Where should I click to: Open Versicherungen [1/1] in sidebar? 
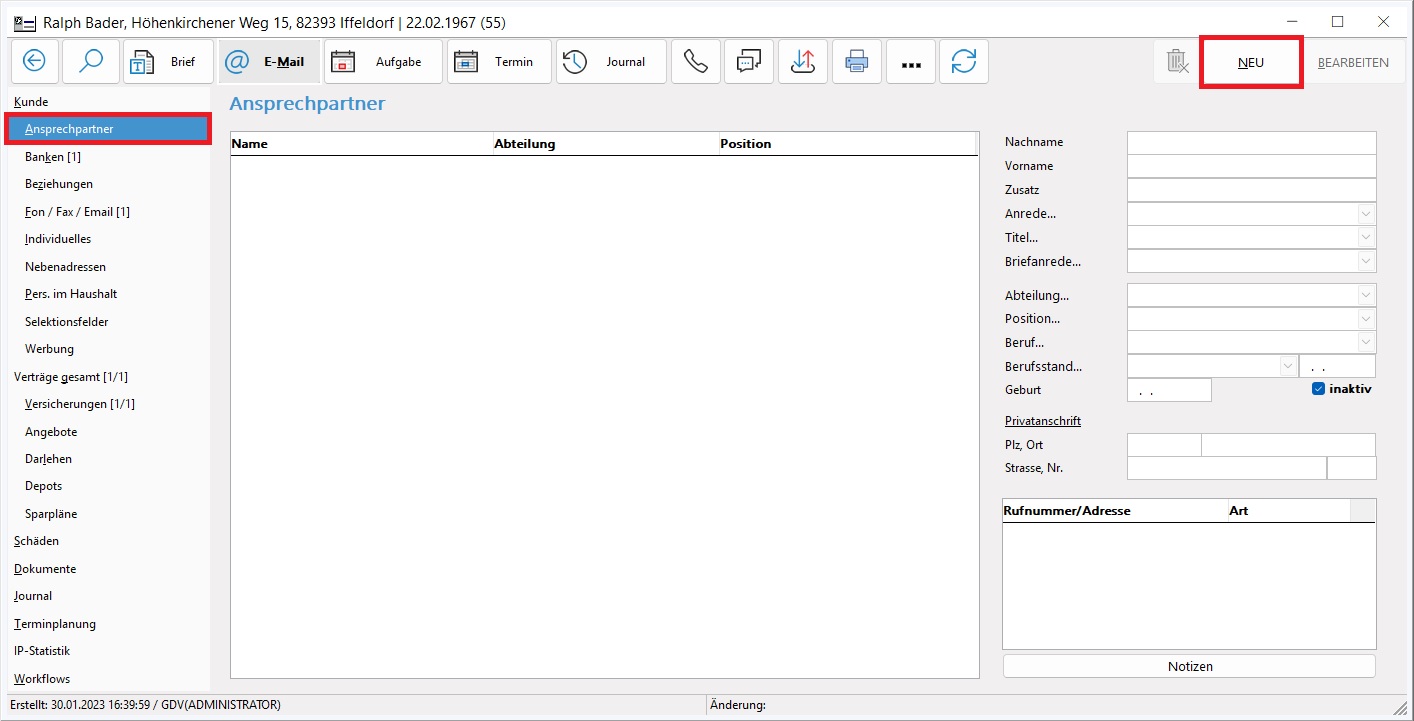click(x=80, y=404)
